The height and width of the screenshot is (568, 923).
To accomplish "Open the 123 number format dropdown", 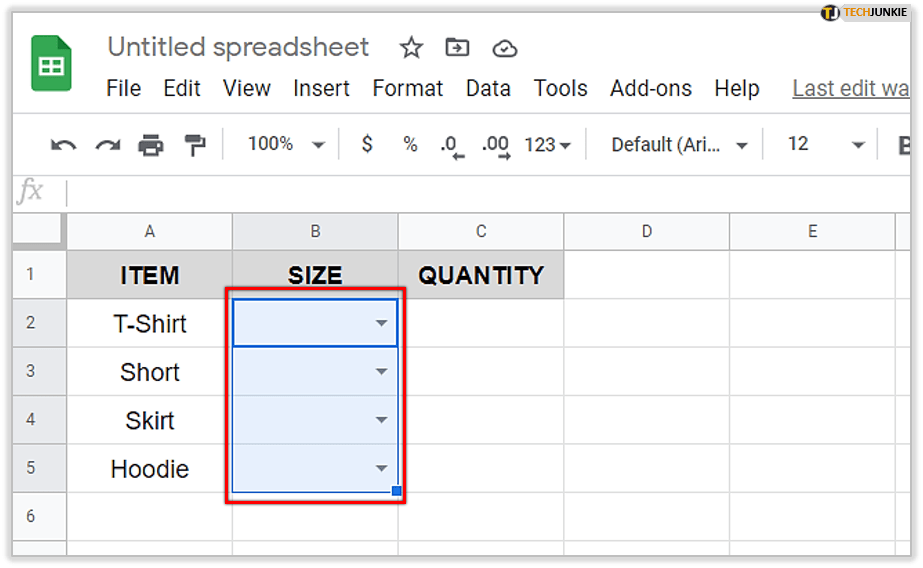I will coord(547,145).
